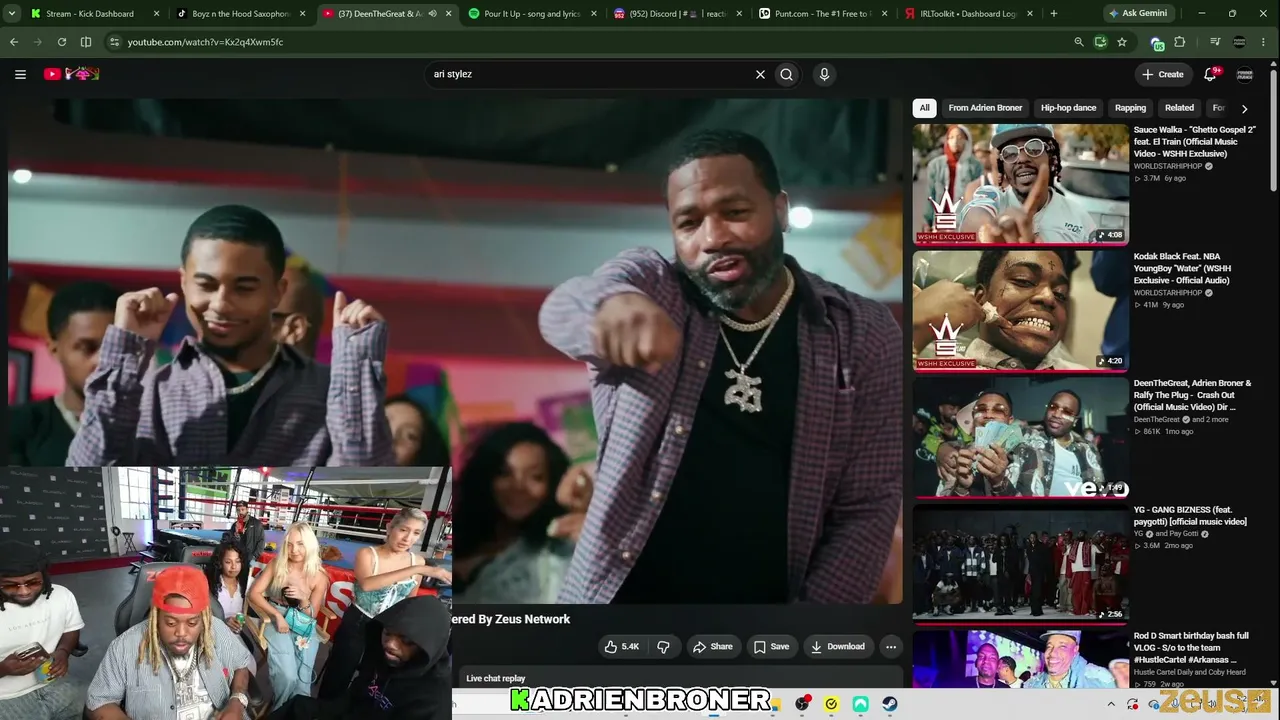1280x720 pixels.
Task: Open the extension with US badge
Action: pyautogui.click(x=1157, y=43)
